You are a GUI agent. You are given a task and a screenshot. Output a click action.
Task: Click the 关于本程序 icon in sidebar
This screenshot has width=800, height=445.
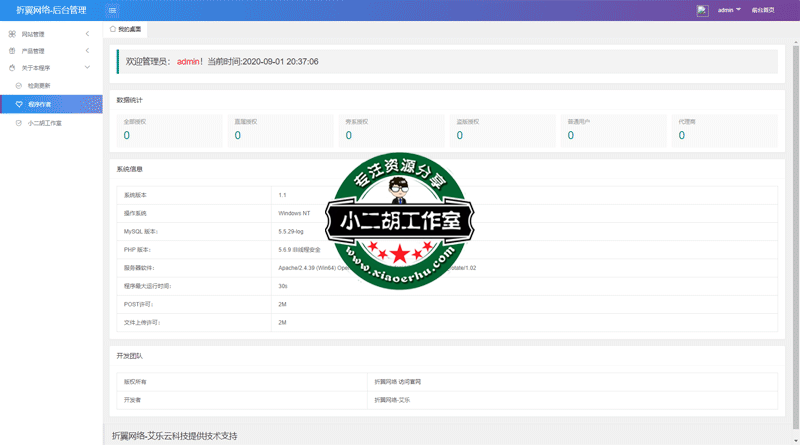[12, 68]
